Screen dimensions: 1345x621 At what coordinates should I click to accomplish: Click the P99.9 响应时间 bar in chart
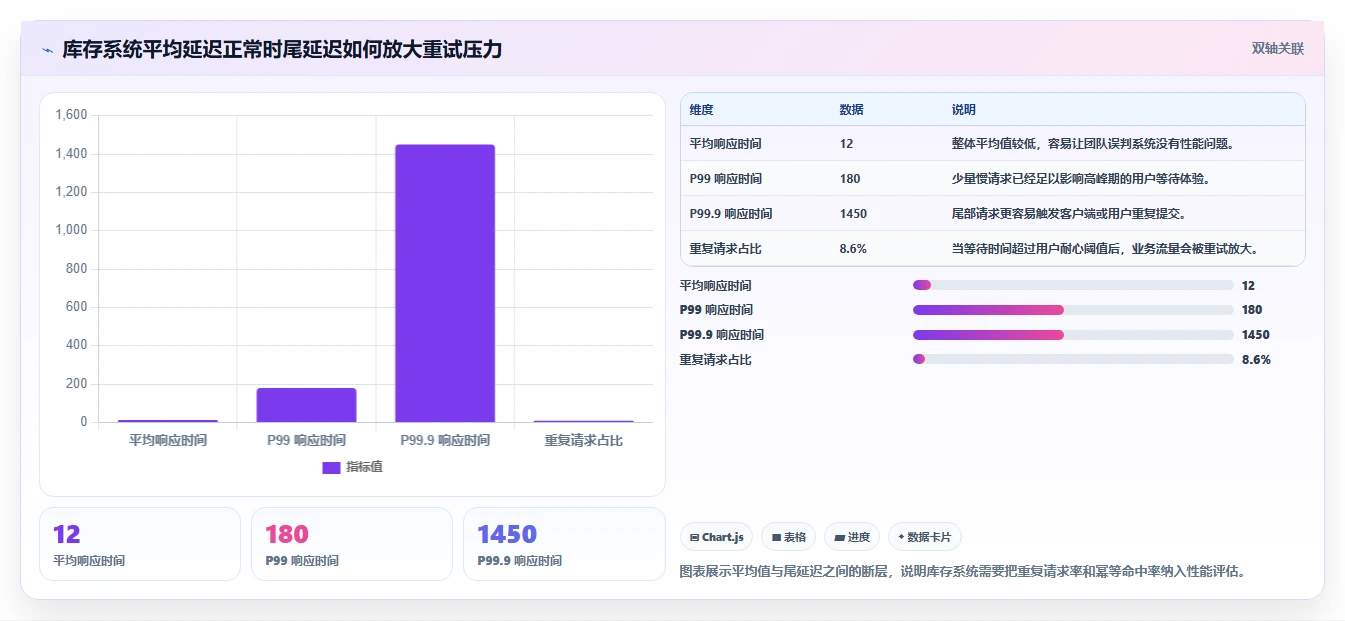tap(445, 283)
